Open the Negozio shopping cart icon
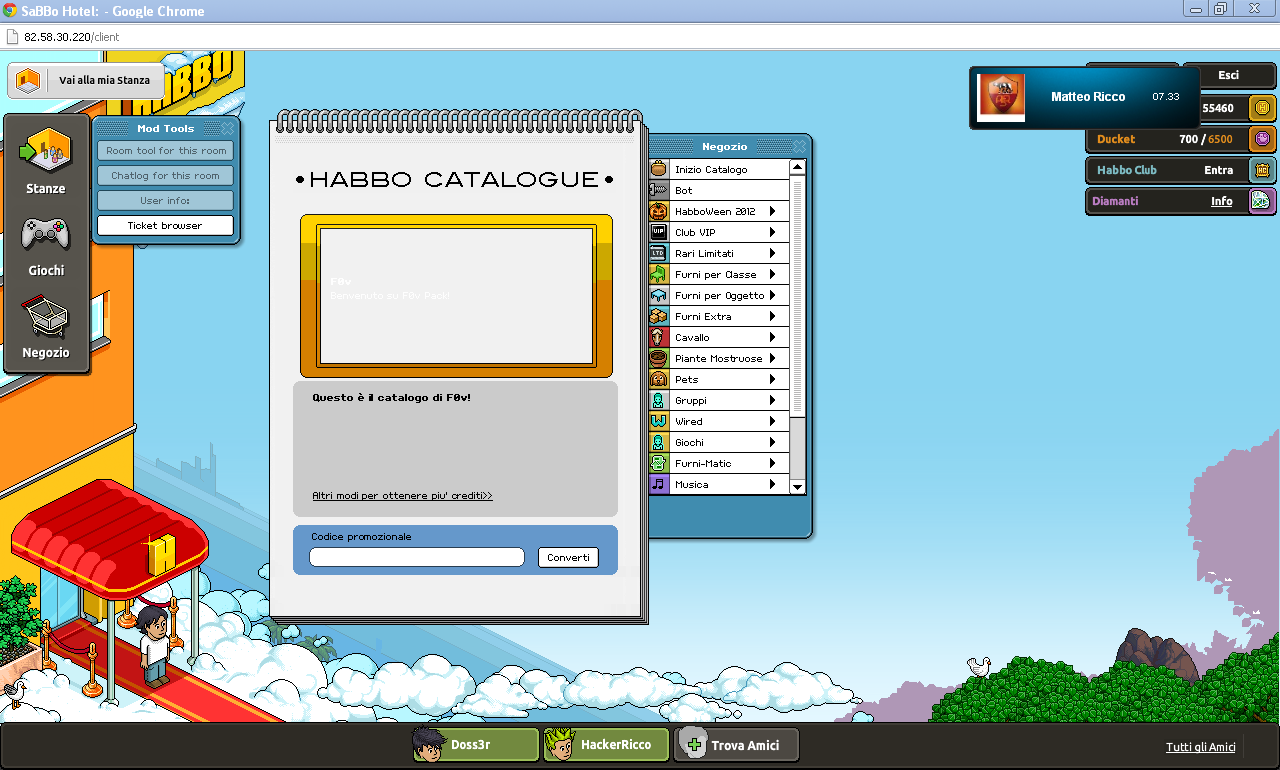This screenshot has width=1280, height=770. pyautogui.click(x=46, y=318)
